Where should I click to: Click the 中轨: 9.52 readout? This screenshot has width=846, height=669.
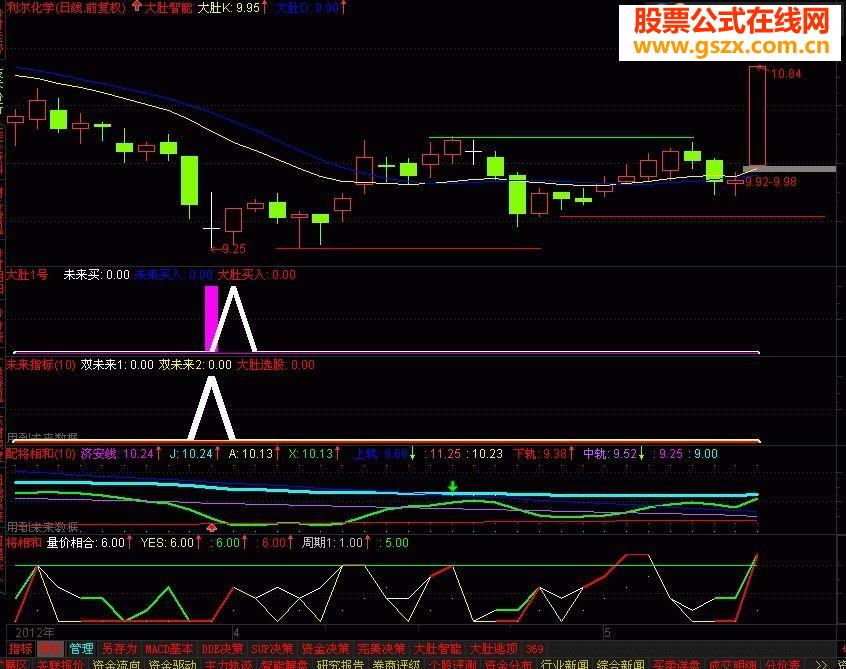pos(610,454)
